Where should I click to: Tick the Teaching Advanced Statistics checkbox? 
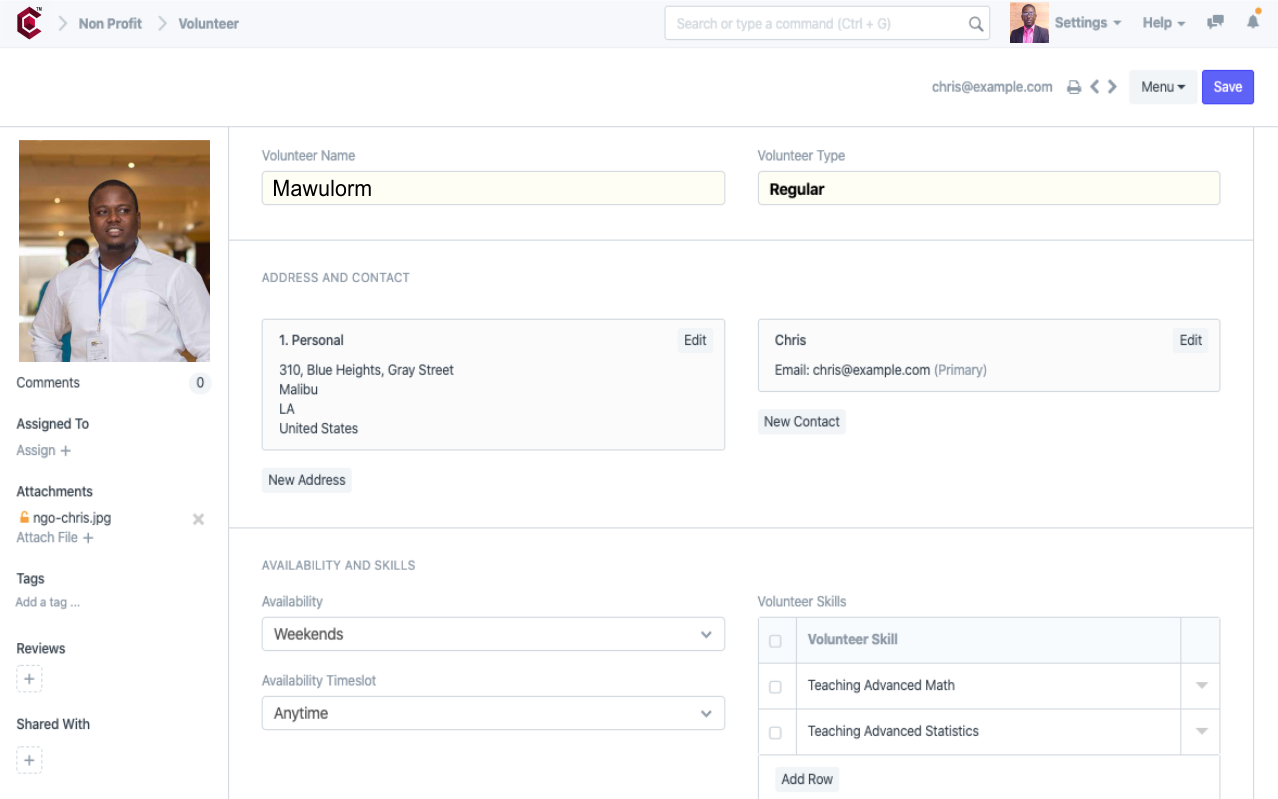[x=775, y=733]
